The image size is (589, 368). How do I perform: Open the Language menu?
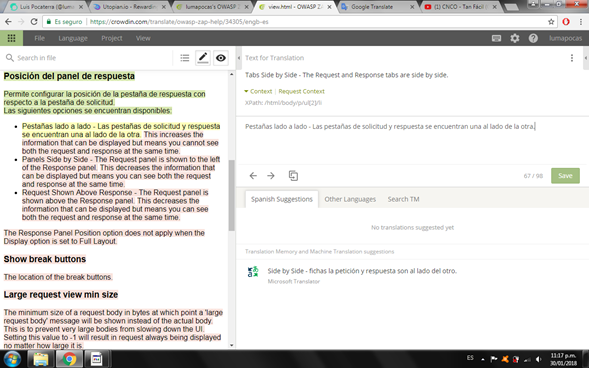[x=73, y=38]
